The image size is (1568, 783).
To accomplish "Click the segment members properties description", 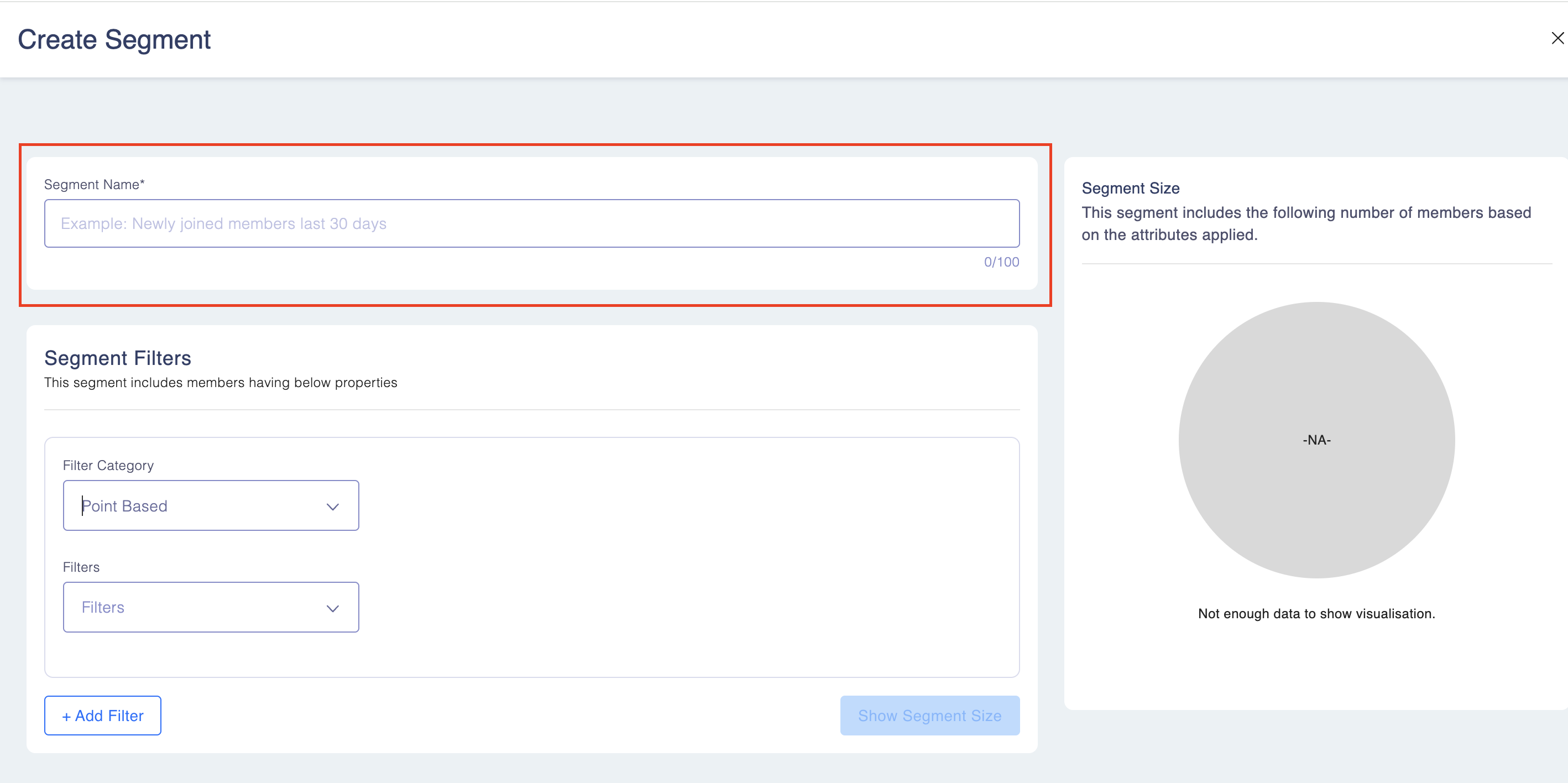I will (221, 382).
